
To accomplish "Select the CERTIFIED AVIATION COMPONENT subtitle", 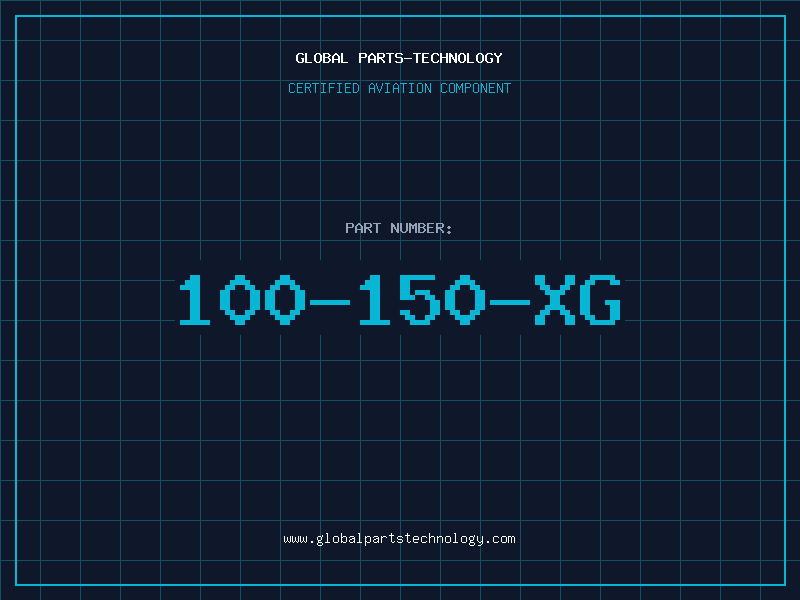I will (399, 88).
